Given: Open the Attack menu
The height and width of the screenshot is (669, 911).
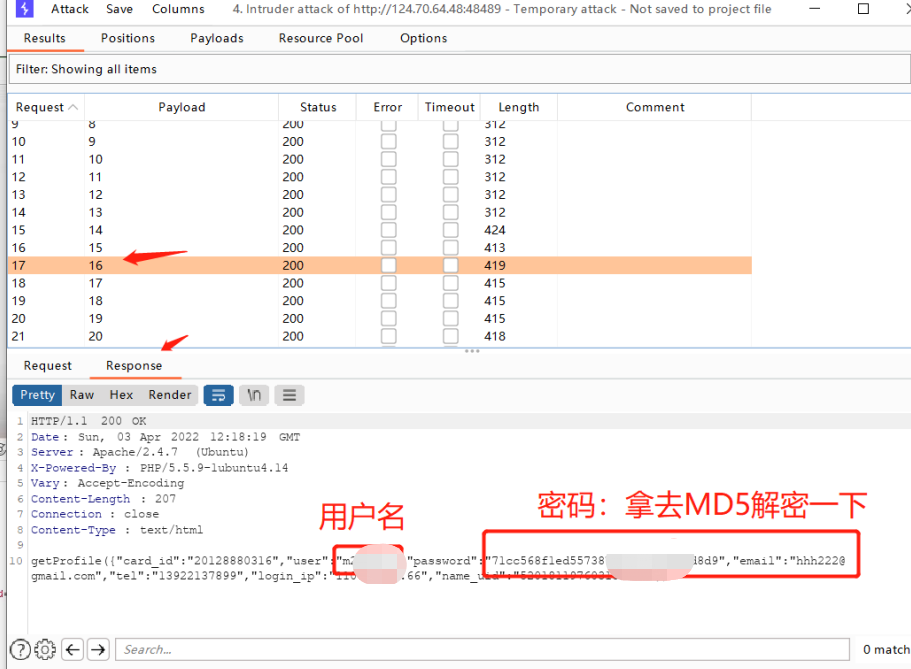Looking at the screenshot, I should point(70,9).
